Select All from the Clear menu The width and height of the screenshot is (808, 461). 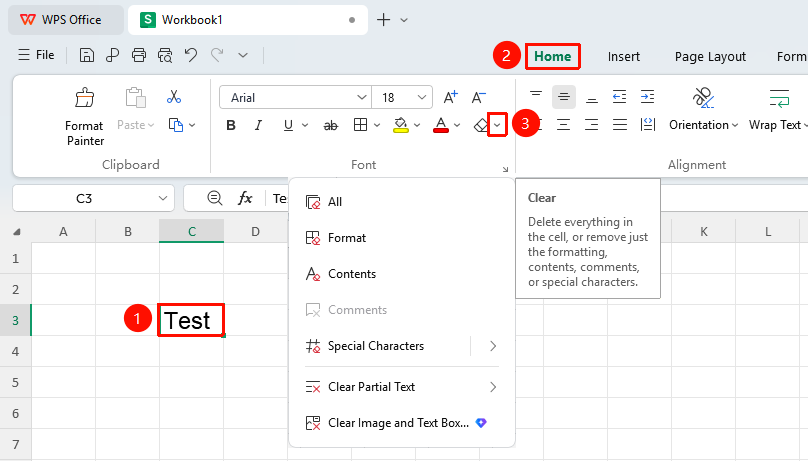coord(402,202)
